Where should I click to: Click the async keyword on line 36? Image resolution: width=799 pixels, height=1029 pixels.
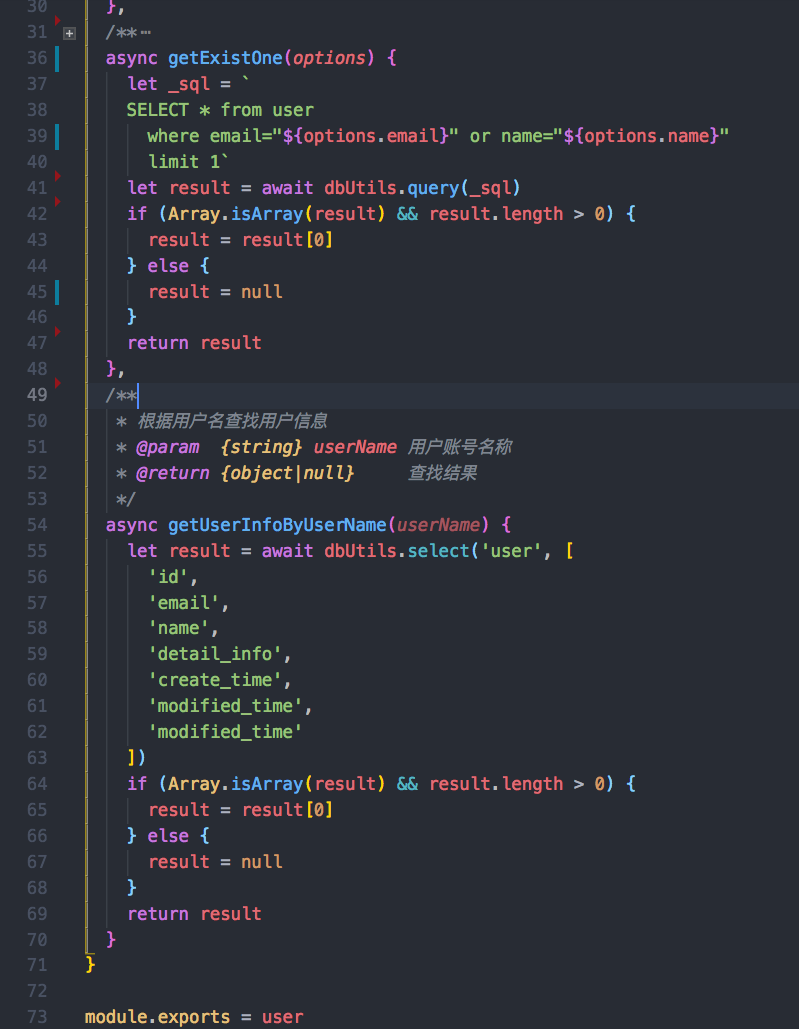[x=131, y=58]
